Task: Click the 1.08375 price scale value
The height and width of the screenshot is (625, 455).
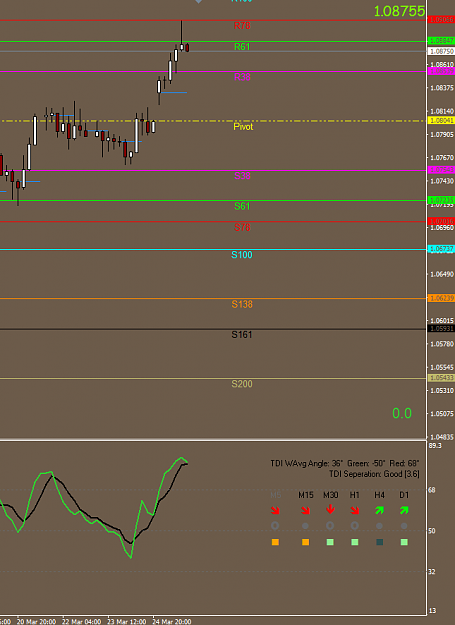Action: [442, 88]
